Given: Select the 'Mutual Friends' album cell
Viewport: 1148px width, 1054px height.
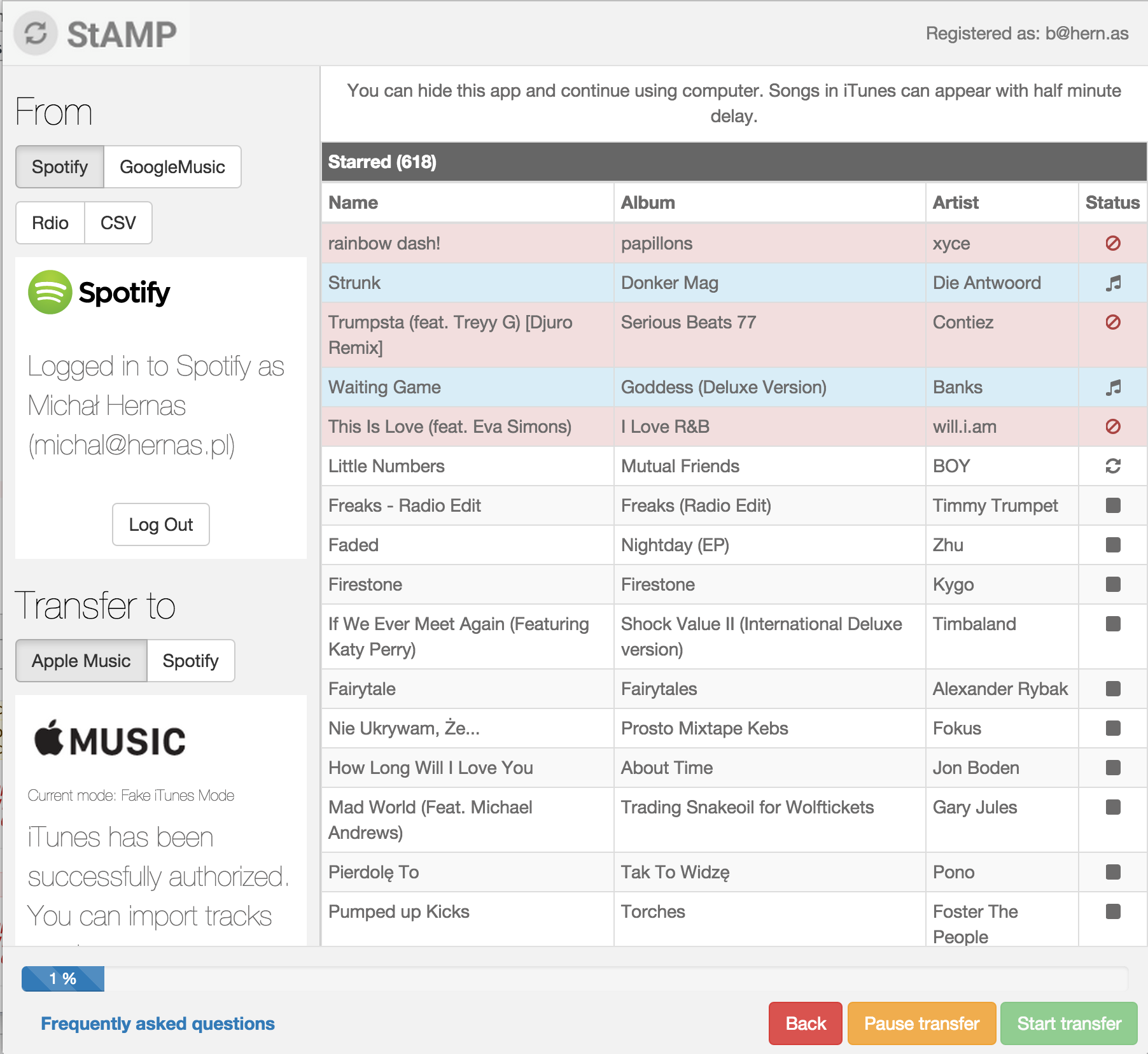Looking at the screenshot, I should tap(770, 466).
